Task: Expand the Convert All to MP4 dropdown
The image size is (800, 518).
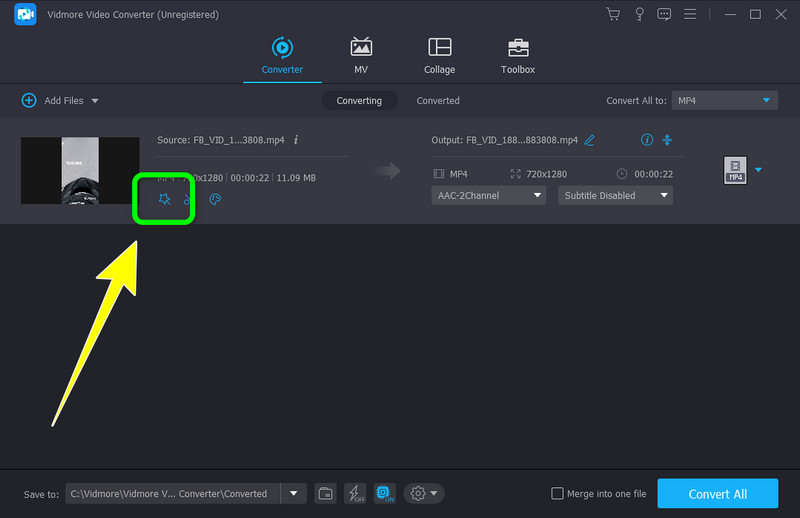Action: pyautogui.click(x=724, y=100)
